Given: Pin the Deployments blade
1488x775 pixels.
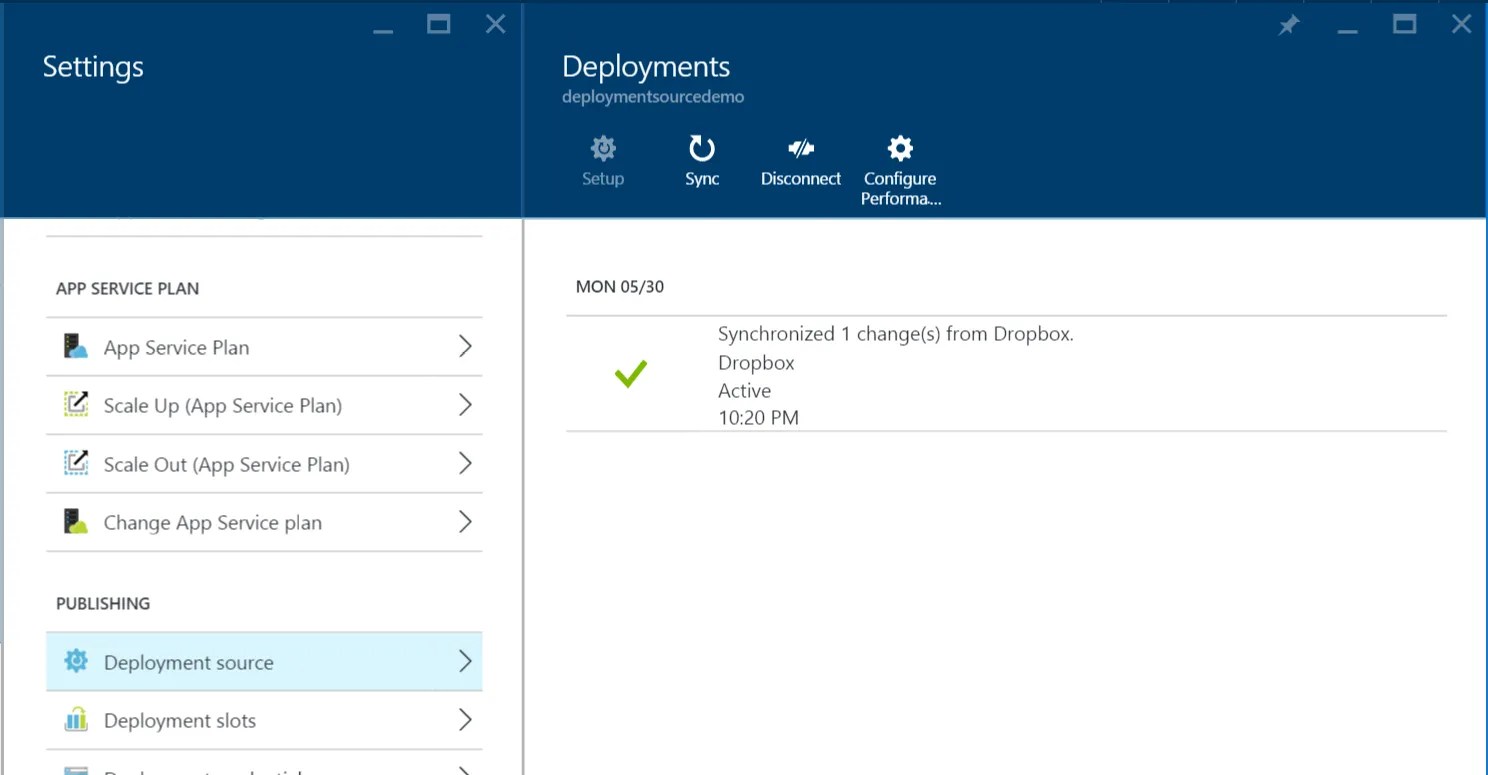Looking at the screenshot, I should 1289,26.
